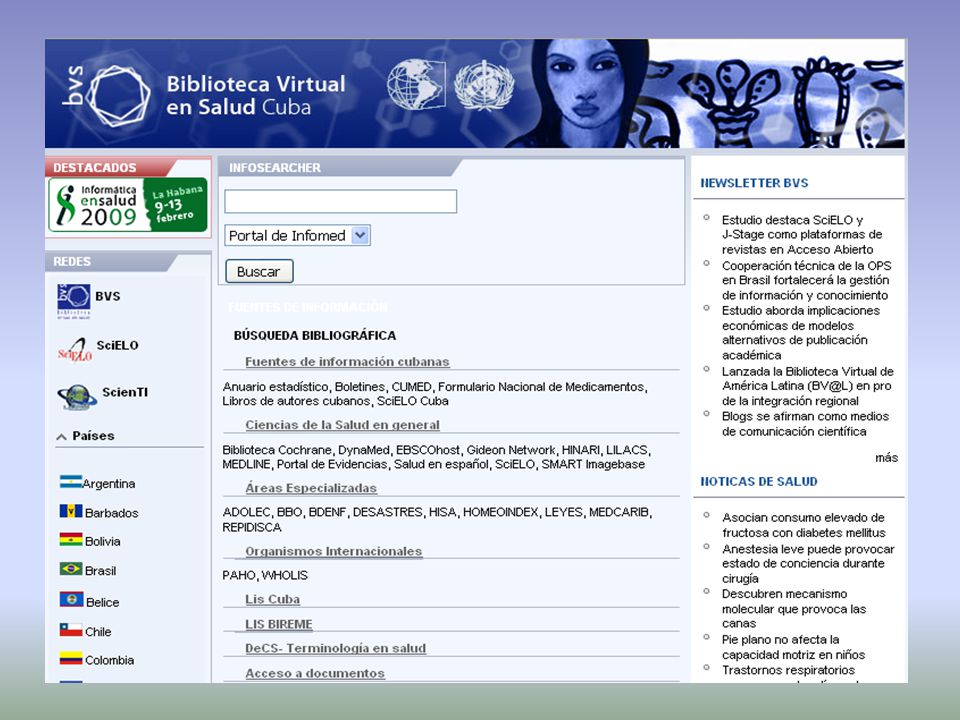Open the LIS BIREME link
The width and height of the screenshot is (960, 720).
click(x=279, y=624)
